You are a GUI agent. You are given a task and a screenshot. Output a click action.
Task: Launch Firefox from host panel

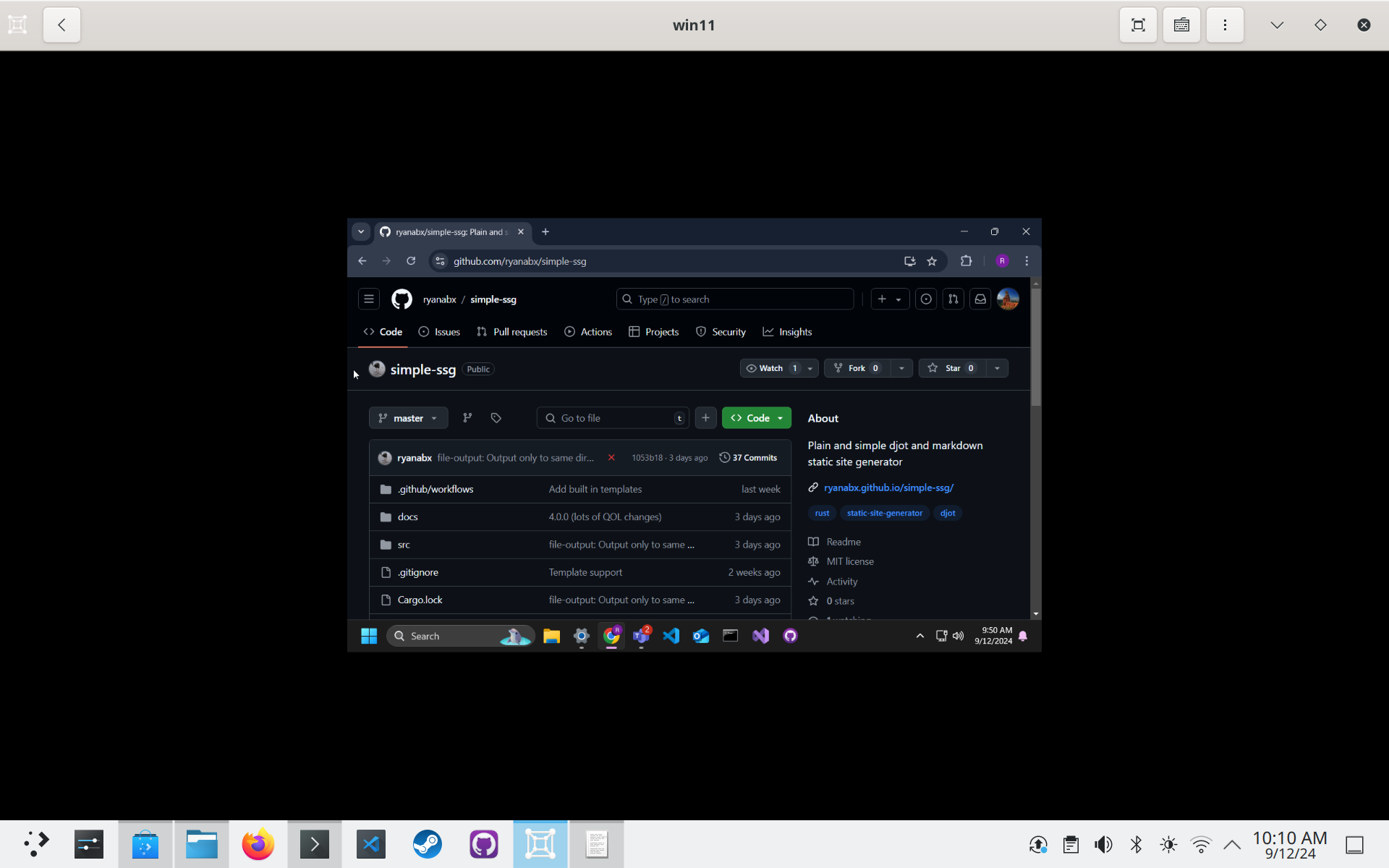point(258,844)
